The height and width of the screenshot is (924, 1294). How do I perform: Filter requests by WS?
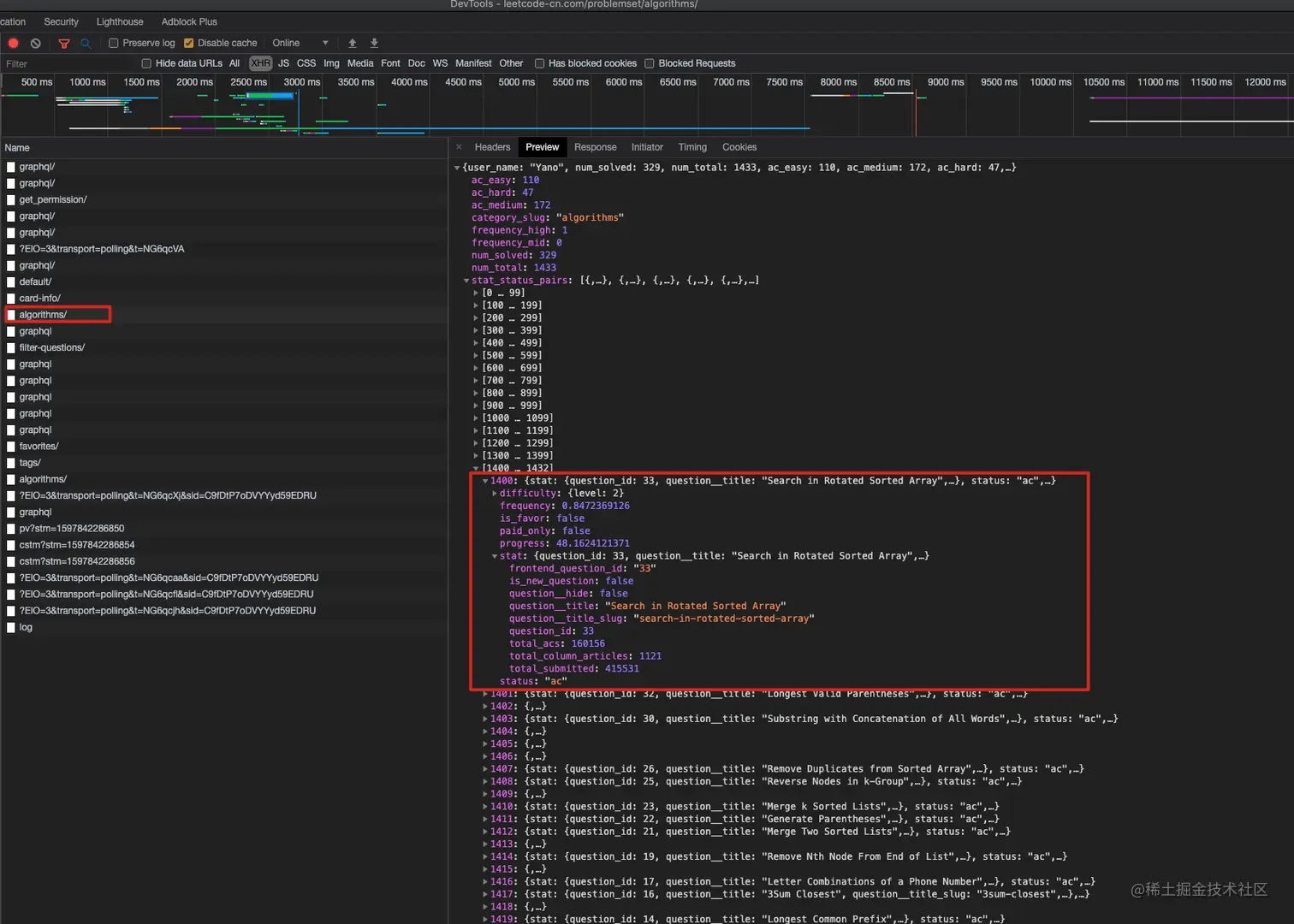pyautogui.click(x=440, y=63)
